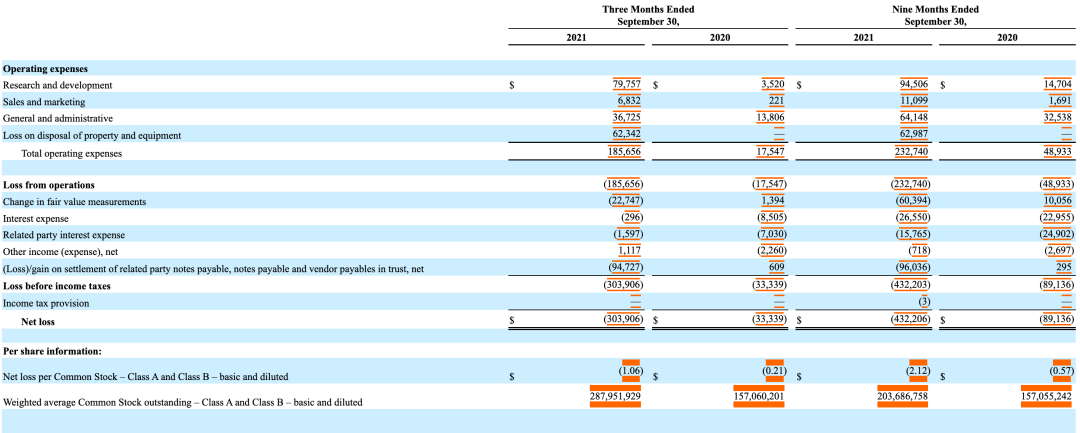Select the 'Other income (expense), net' label
This screenshot has width=1080, height=433.
[x=63, y=252]
